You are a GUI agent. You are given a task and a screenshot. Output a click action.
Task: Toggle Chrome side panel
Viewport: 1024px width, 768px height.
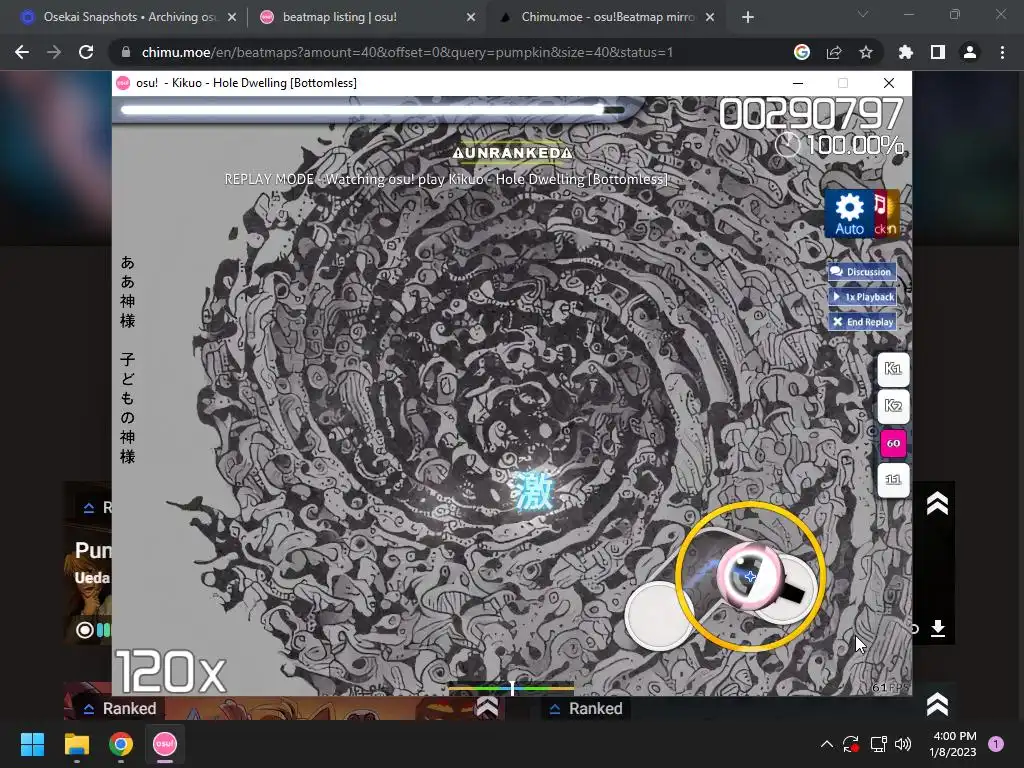(938, 52)
